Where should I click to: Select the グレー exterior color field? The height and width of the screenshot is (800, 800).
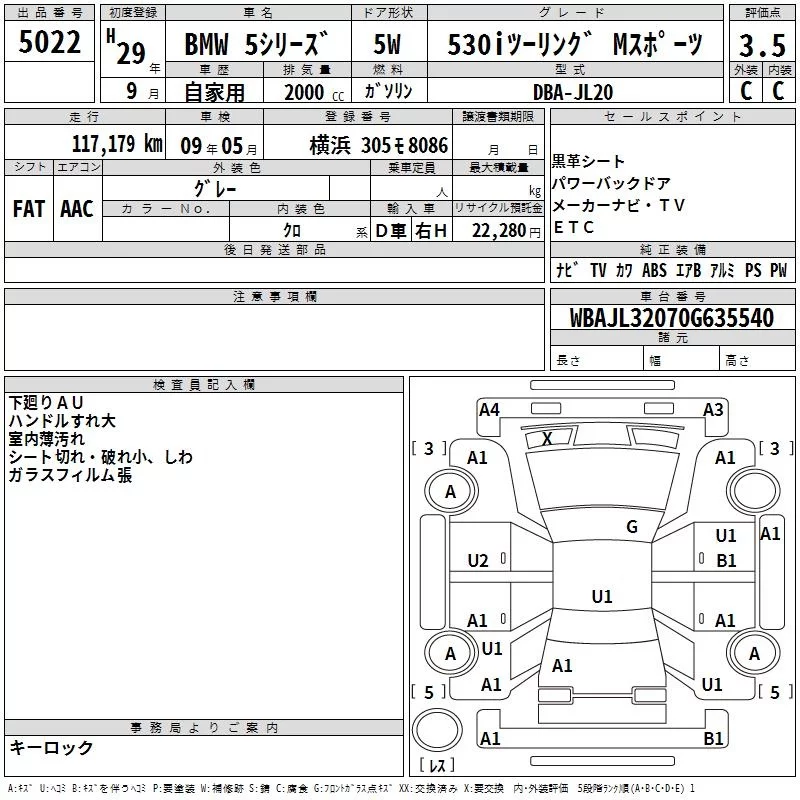[x=214, y=187]
